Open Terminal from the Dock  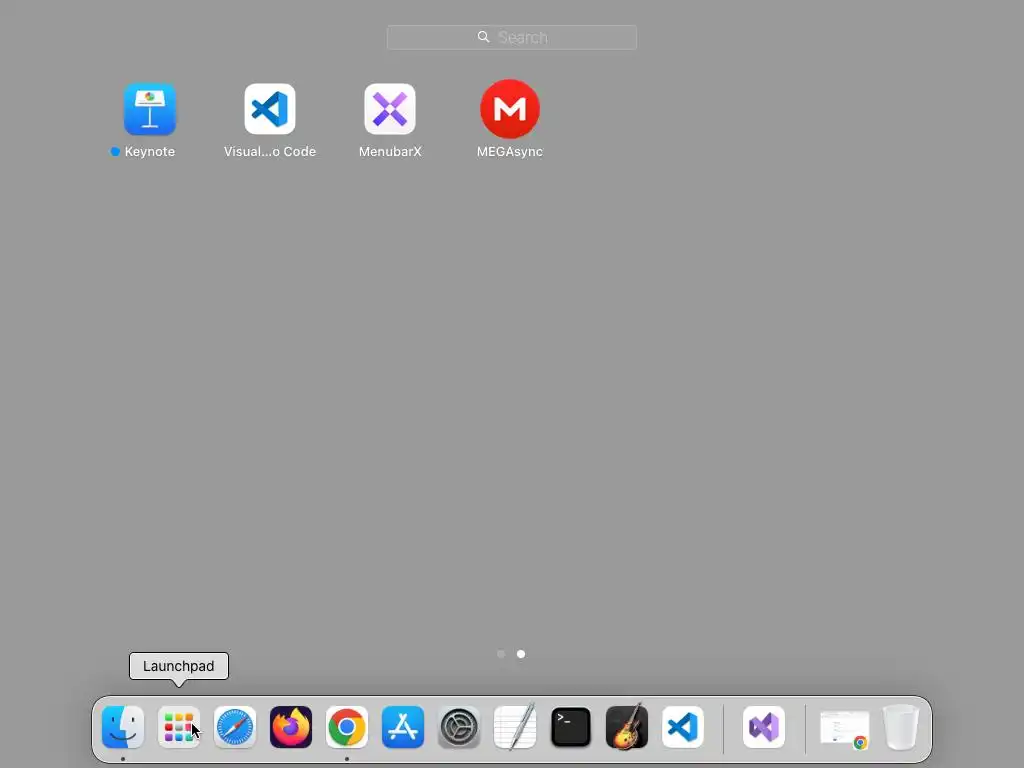(x=571, y=727)
